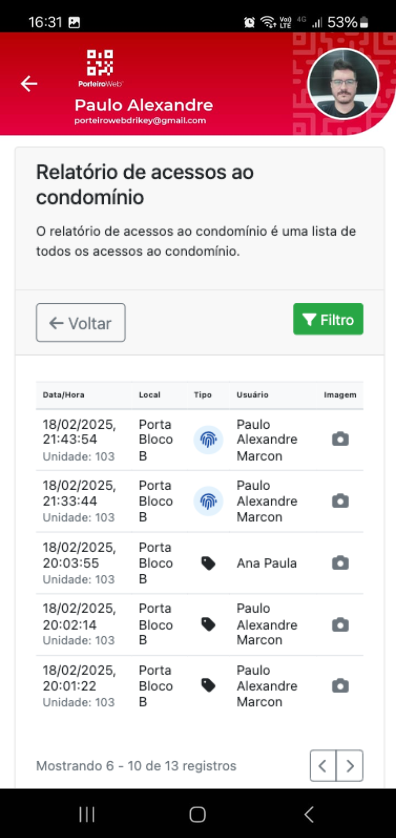Go to next page of records
The height and width of the screenshot is (838, 396).
tap(350, 765)
